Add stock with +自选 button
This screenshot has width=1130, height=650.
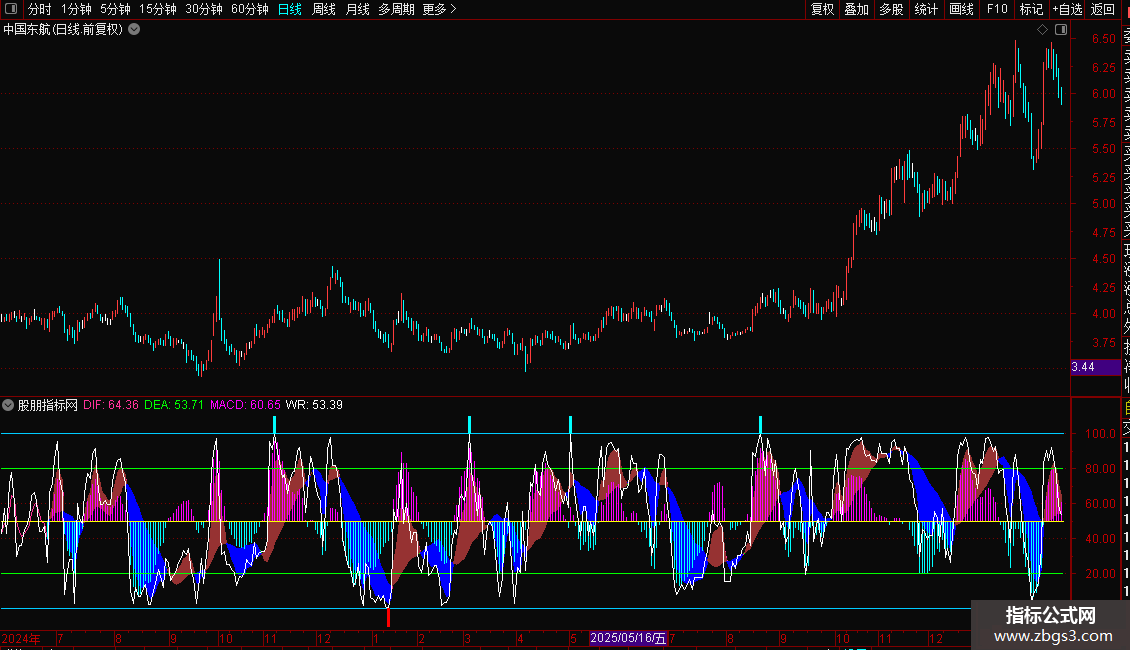pos(1066,9)
